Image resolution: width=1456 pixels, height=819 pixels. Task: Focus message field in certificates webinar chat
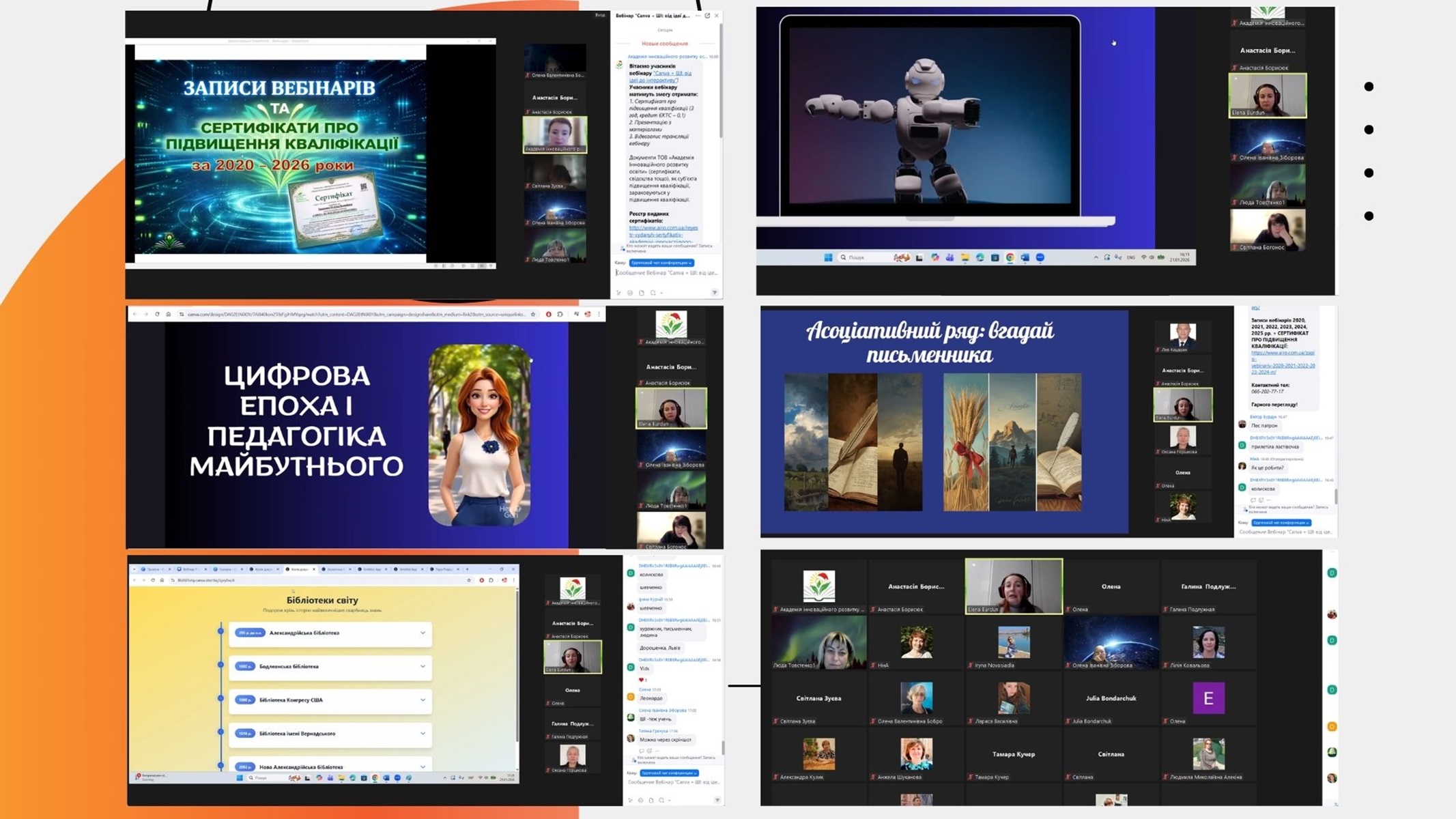point(667,273)
